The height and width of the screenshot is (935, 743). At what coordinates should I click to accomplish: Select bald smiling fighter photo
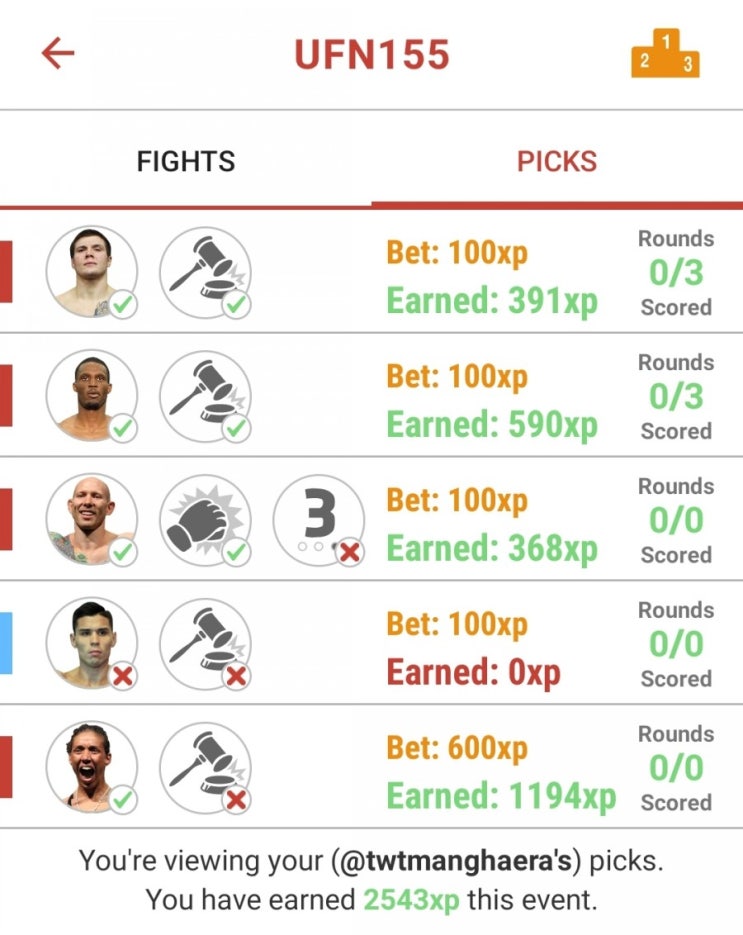(x=92, y=520)
